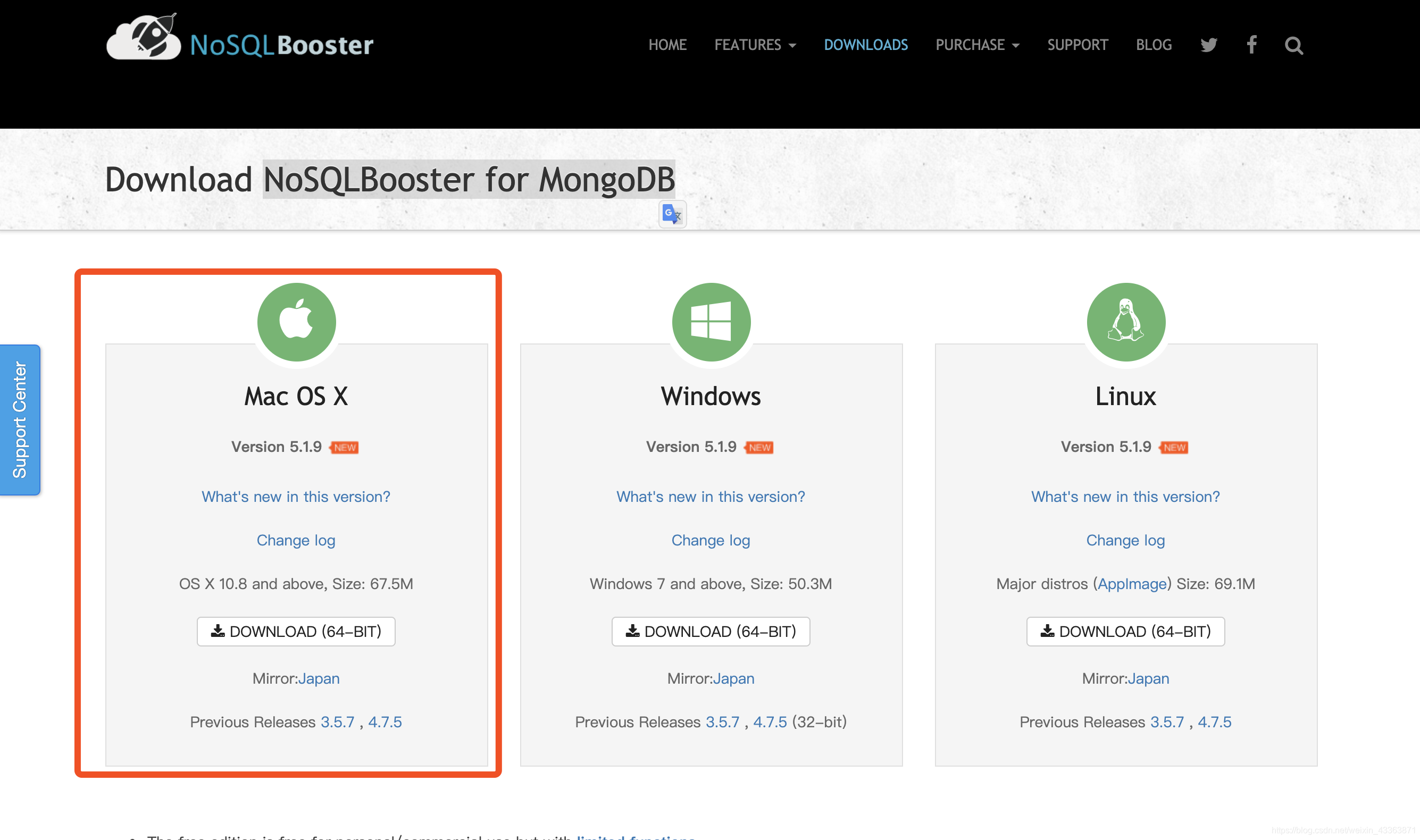Click the NEW badge under Linux

(x=1174, y=448)
